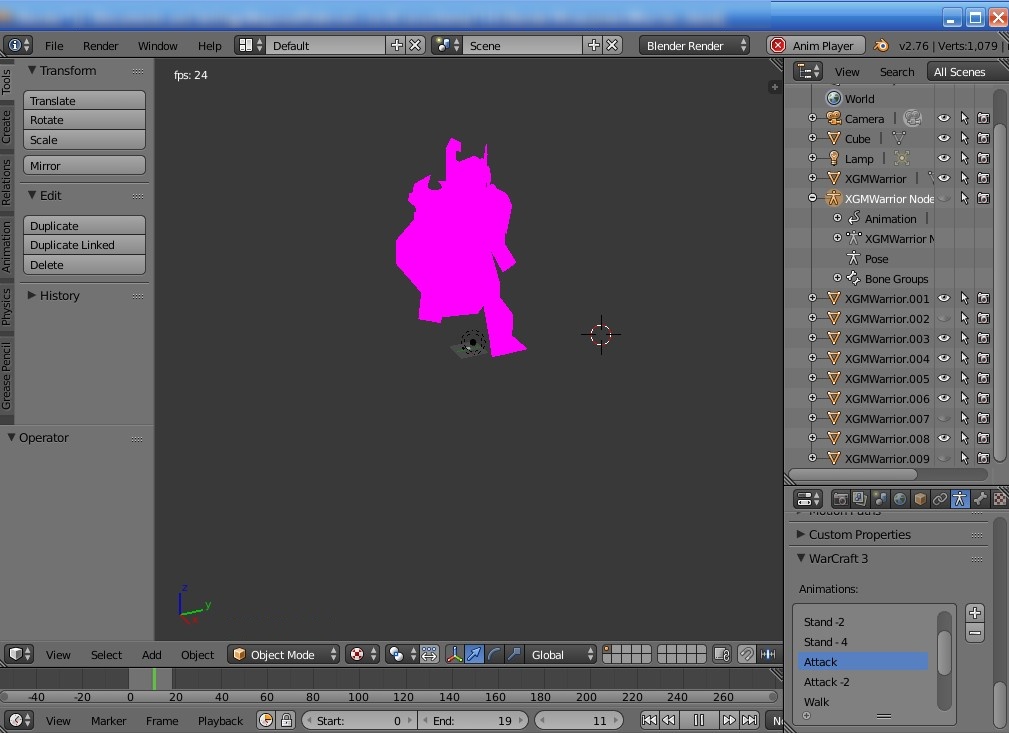Collapse the Transform panel
1009x733 pixels.
[x=32, y=70]
